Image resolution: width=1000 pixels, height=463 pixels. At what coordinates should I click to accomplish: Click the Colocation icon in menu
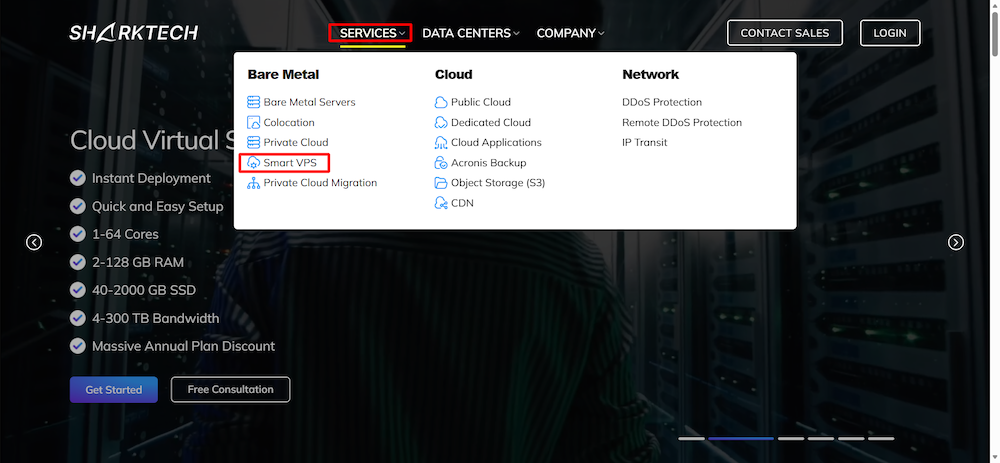(254, 122)
